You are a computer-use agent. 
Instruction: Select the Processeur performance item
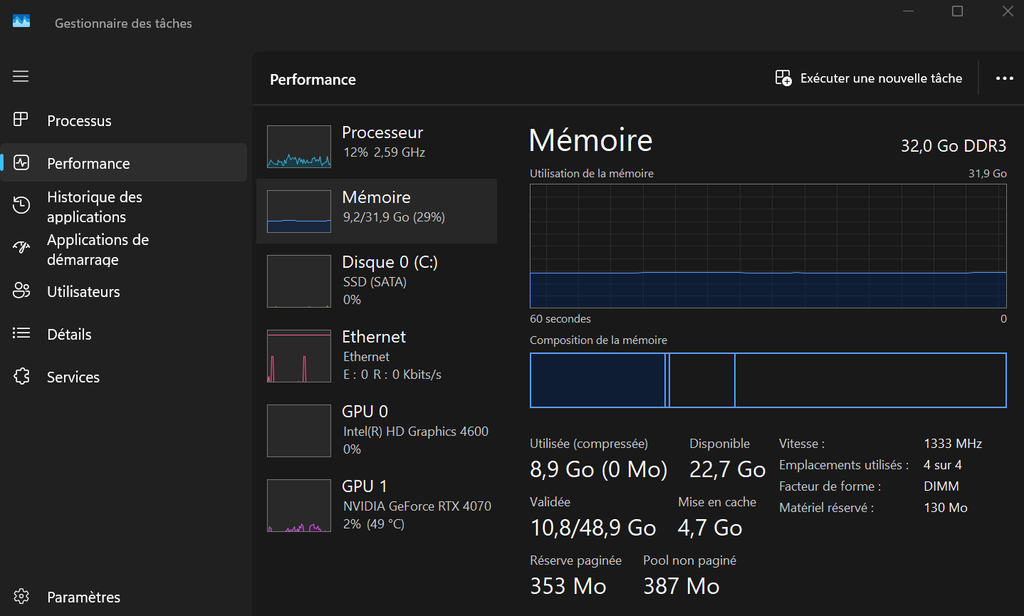click(x=377, y=146)
